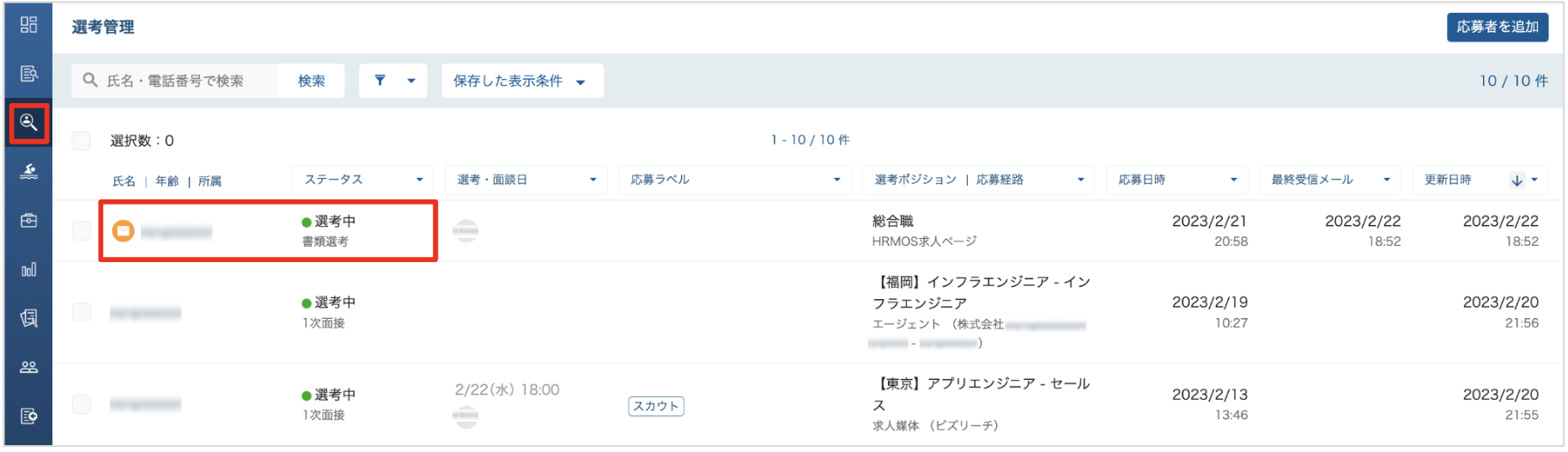Screen dimensions: 1568x452
Task: Open the 選考・面談日 column filter
Action: pos(526,180)
